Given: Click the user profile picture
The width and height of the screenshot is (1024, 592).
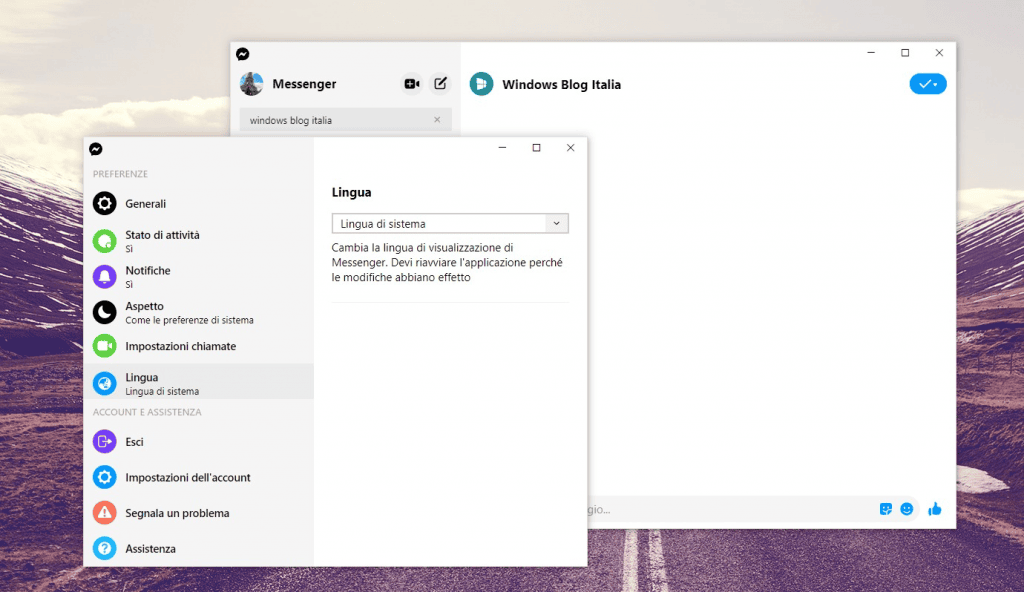Looking at the screenshot, I should (252, 84).
